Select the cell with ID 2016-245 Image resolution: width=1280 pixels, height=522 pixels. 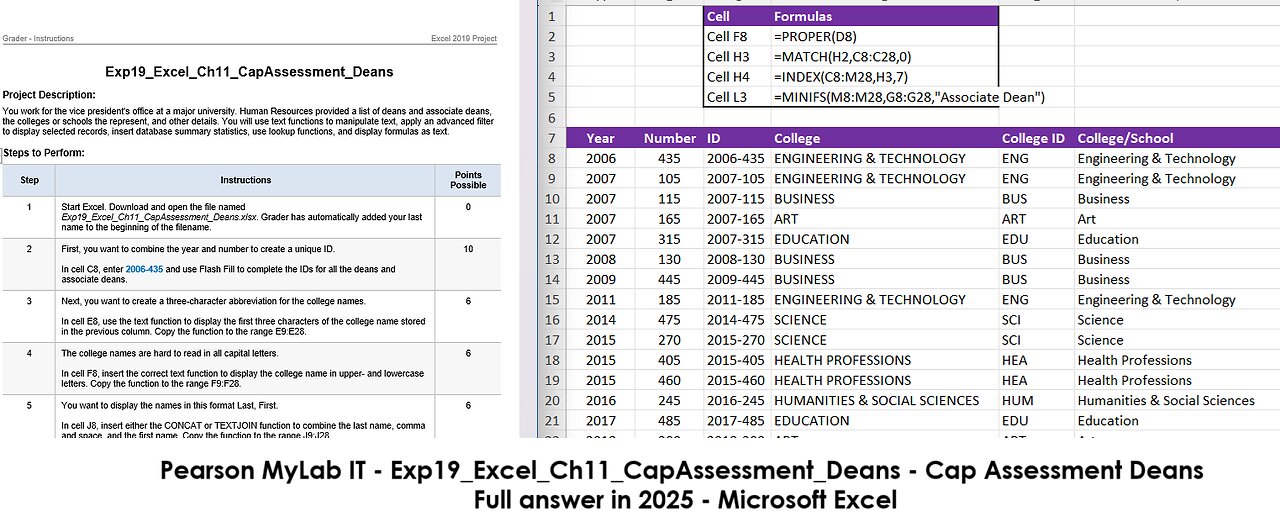[x=737, y=400]
